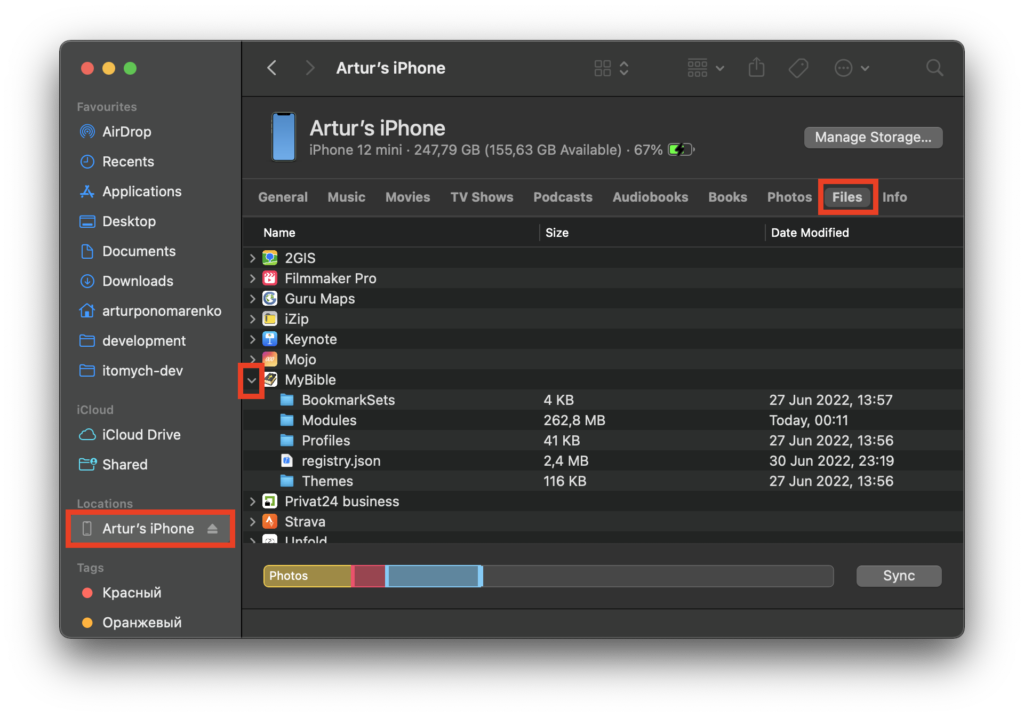Viewport: 1024px width, 717px height.
Task: Expand the iZip row
Action: tap(252, 319)
